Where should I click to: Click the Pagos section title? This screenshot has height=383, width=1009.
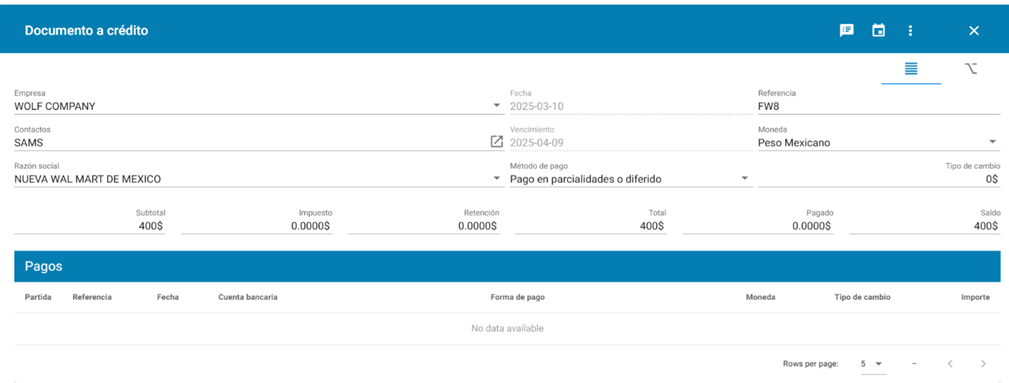coord(44,266)
